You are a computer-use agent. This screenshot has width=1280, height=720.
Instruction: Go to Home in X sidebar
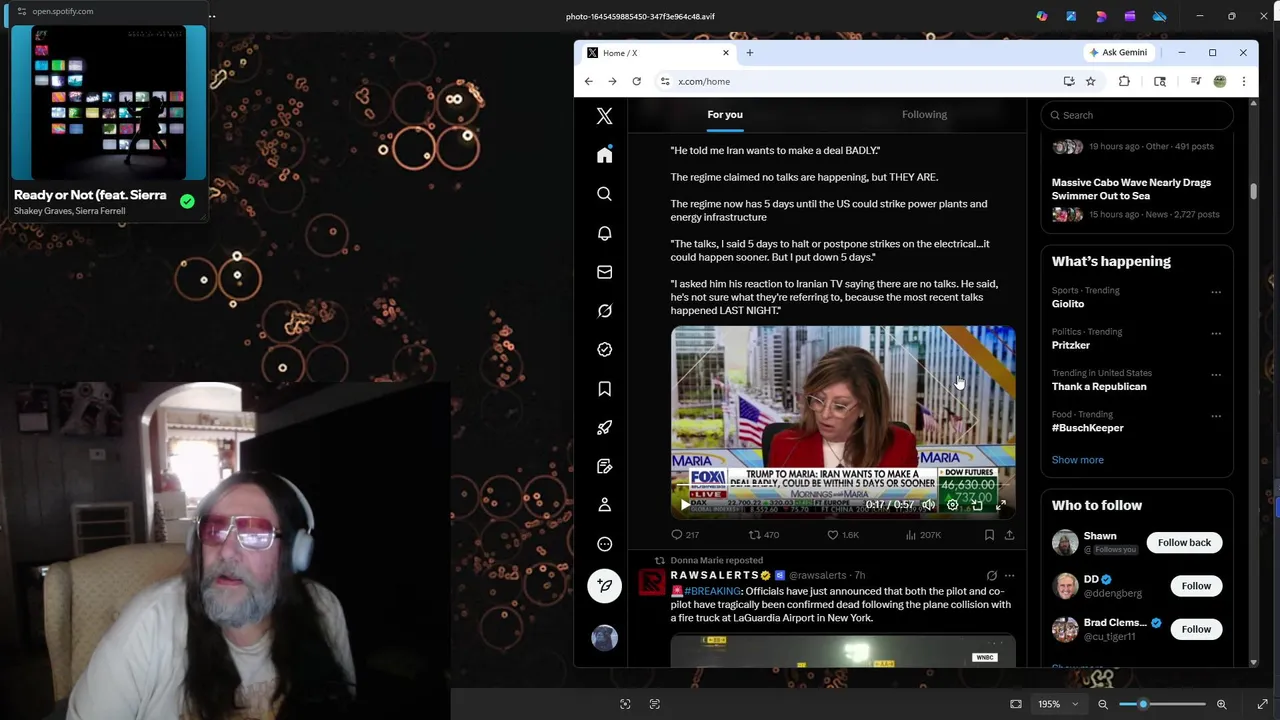pyautogui.click(x=604, y=155)
